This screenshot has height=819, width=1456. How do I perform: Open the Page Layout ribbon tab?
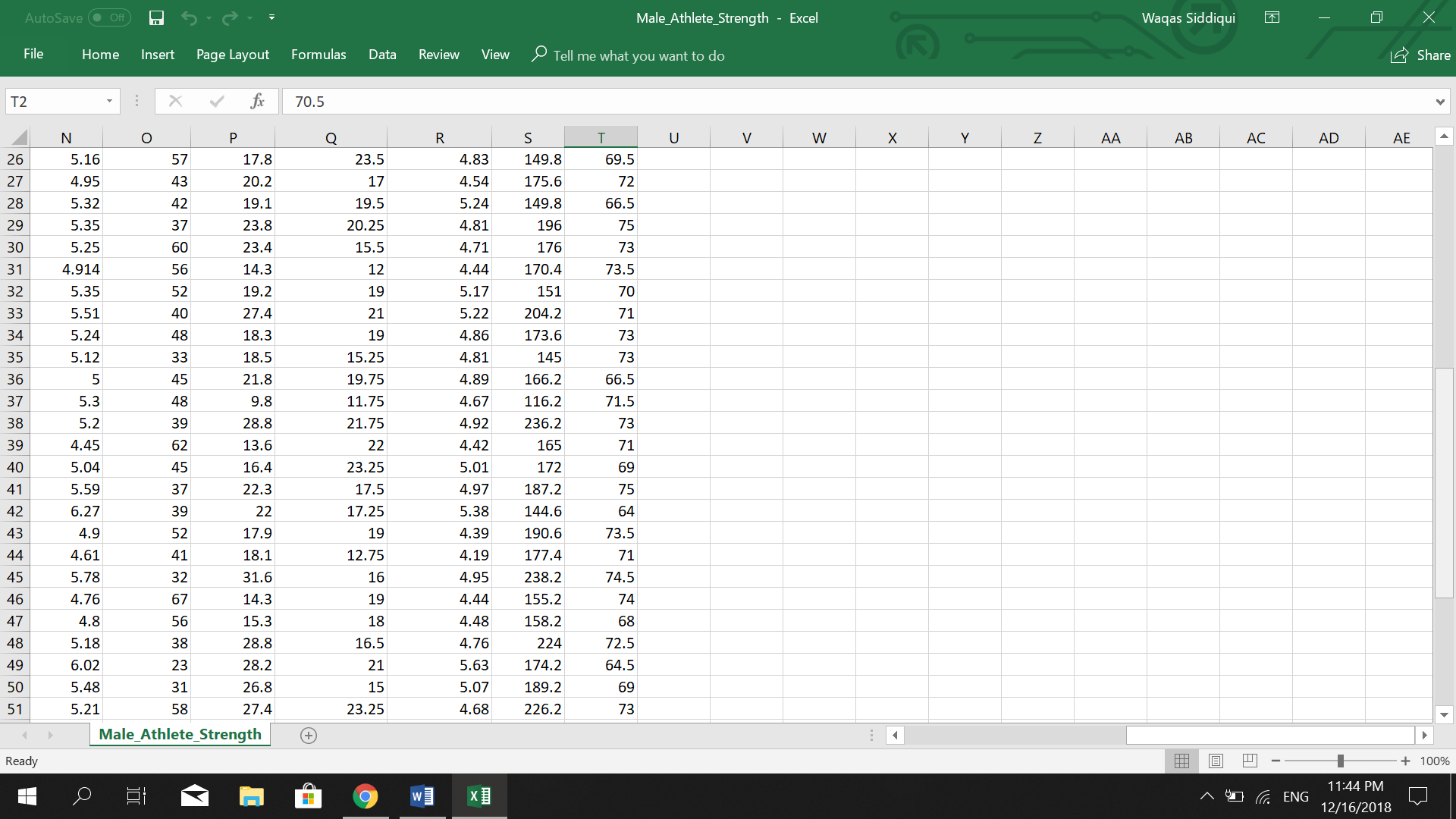pos(232,55)
